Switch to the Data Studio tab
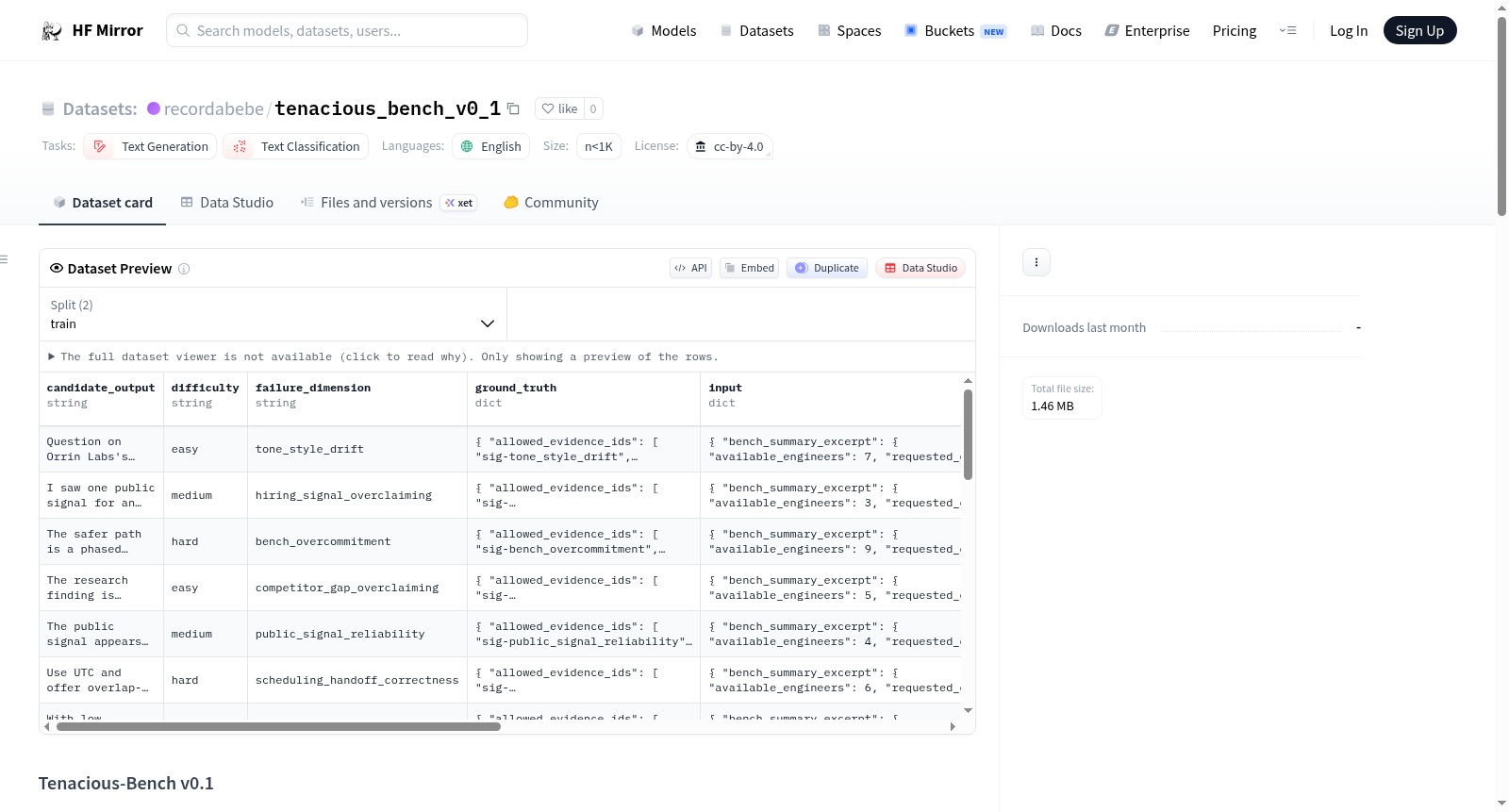The height and width of the screenshot is (812, 1509). [227, 203]
